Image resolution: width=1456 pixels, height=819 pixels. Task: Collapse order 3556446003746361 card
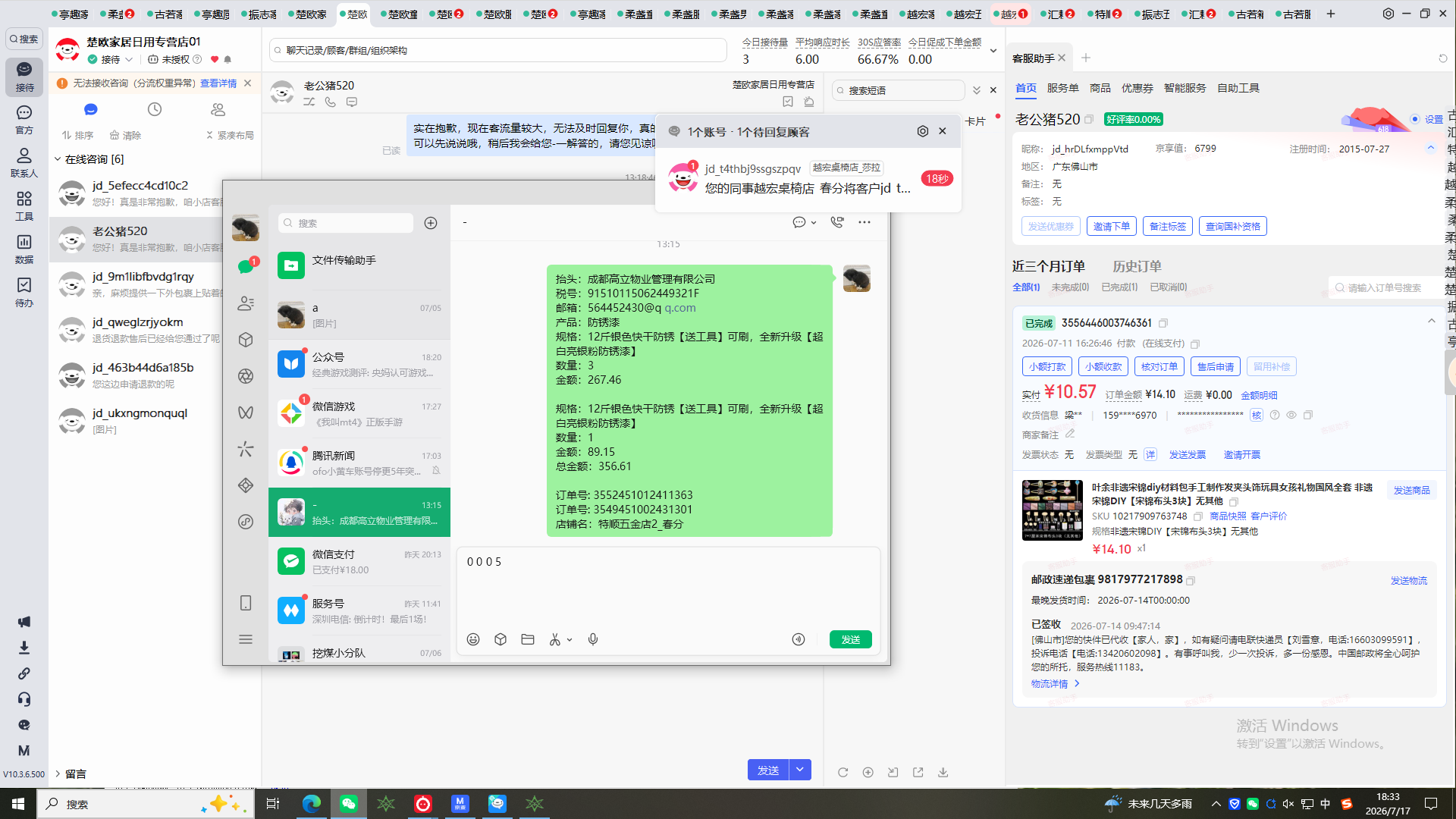[x=1432, y=322]
